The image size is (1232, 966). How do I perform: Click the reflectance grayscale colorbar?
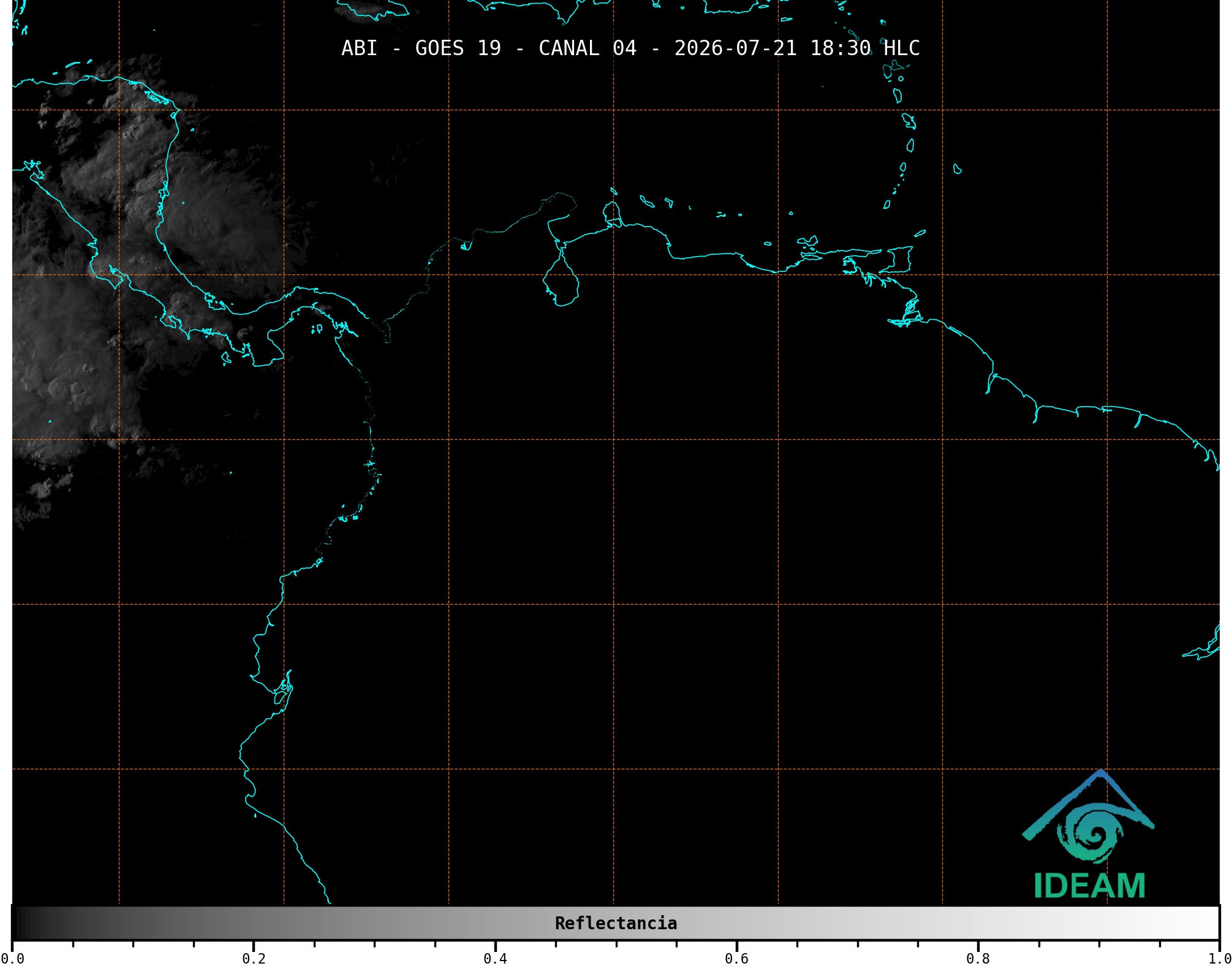[616, 923]
